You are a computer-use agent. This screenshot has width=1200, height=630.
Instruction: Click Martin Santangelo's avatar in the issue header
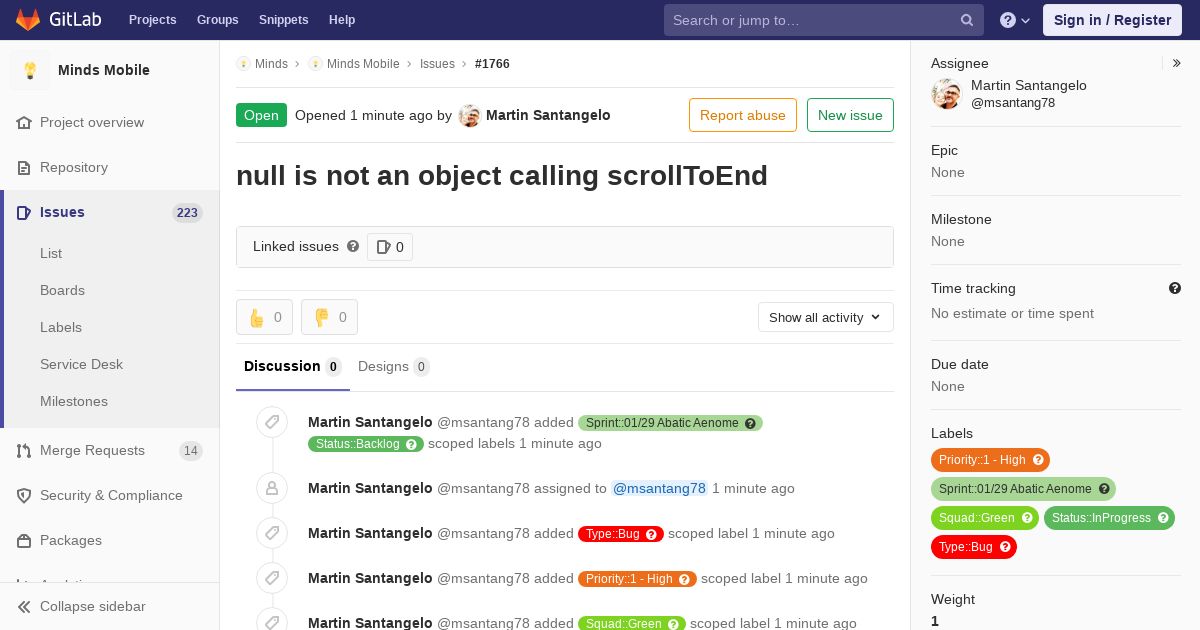pyautogui.click(x=470, y=116)
